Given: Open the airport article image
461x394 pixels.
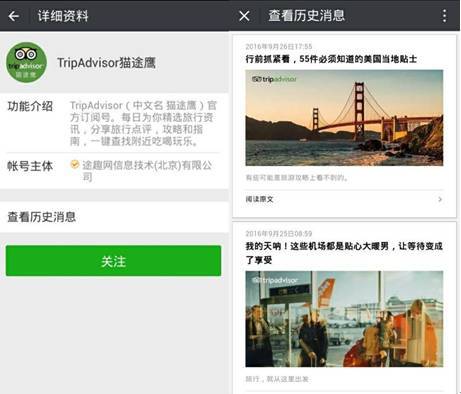Looking at the screenshot, I should point(344,319).
